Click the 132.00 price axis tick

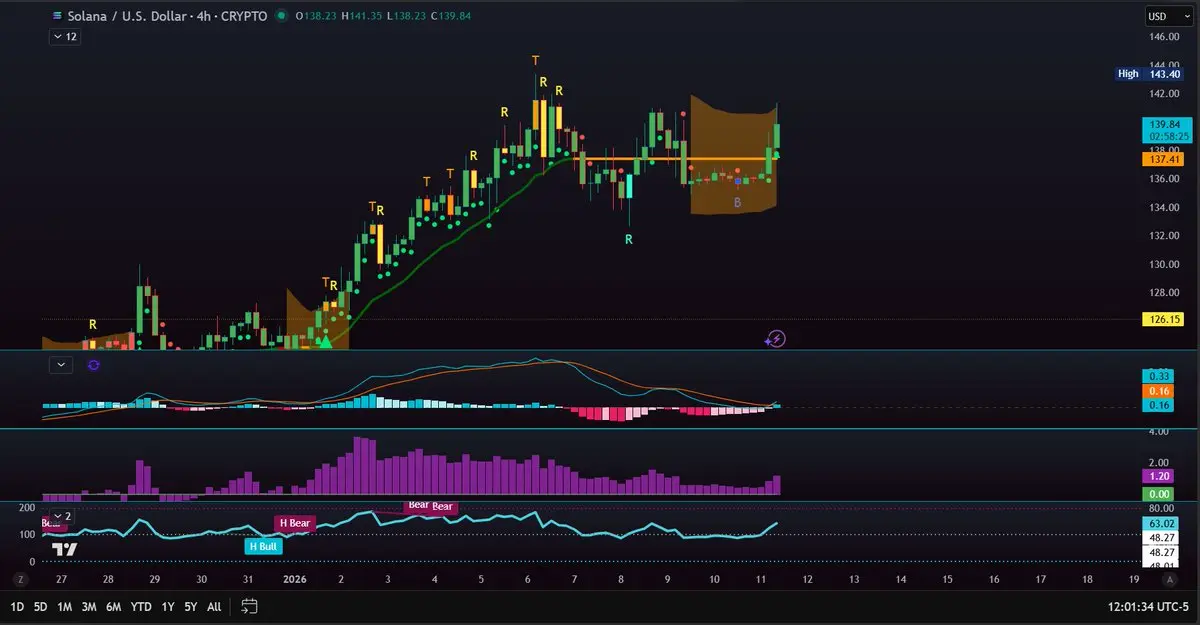point(1165,236)
